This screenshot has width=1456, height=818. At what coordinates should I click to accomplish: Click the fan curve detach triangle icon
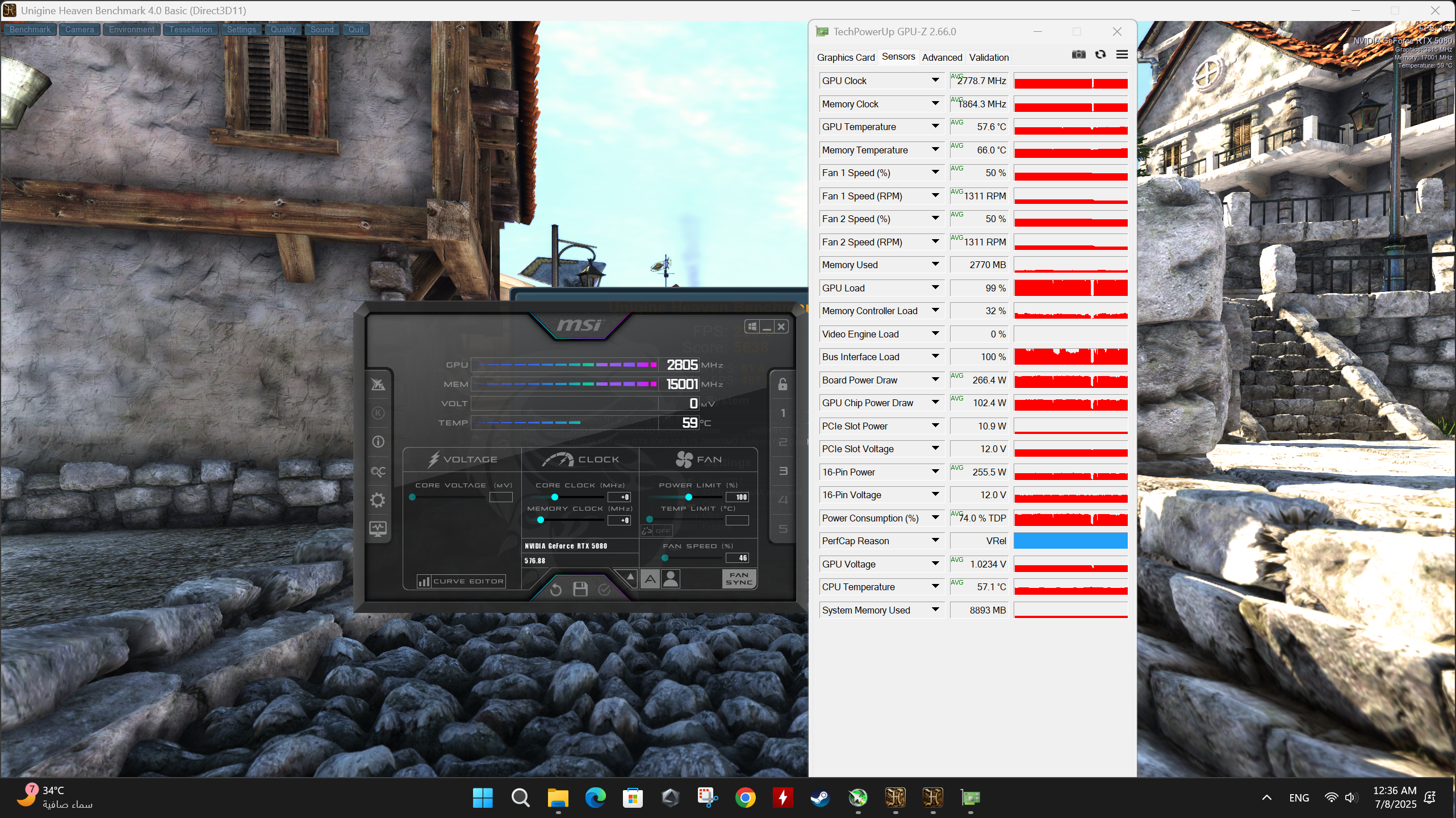coord(630,577)
